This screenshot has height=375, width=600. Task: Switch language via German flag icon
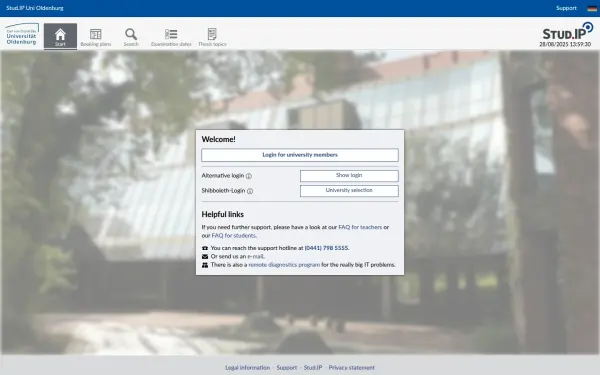pos(592,8)
